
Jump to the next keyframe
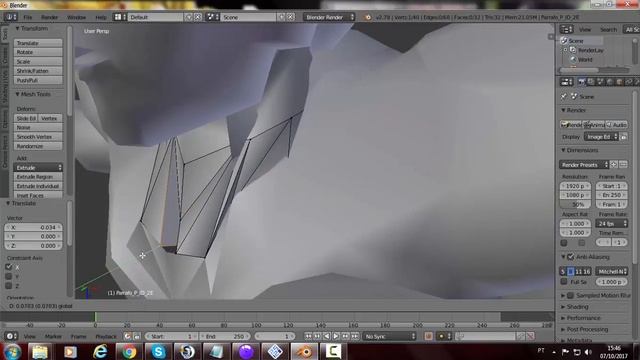click(345, 336)
